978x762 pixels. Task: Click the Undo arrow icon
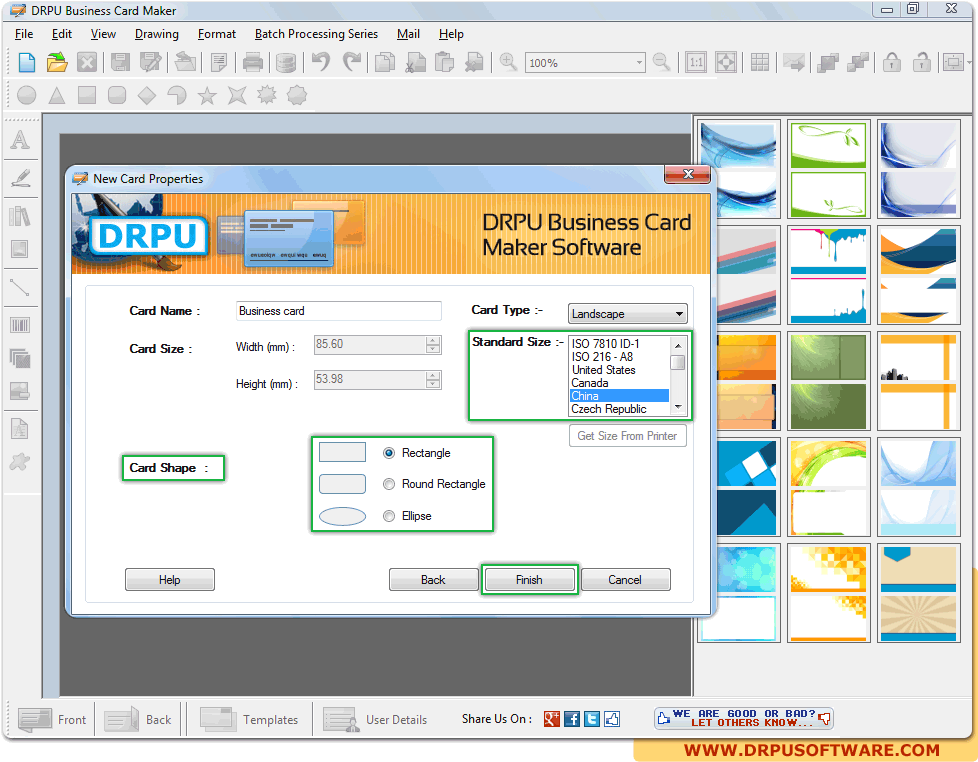(x=321, y=62)
